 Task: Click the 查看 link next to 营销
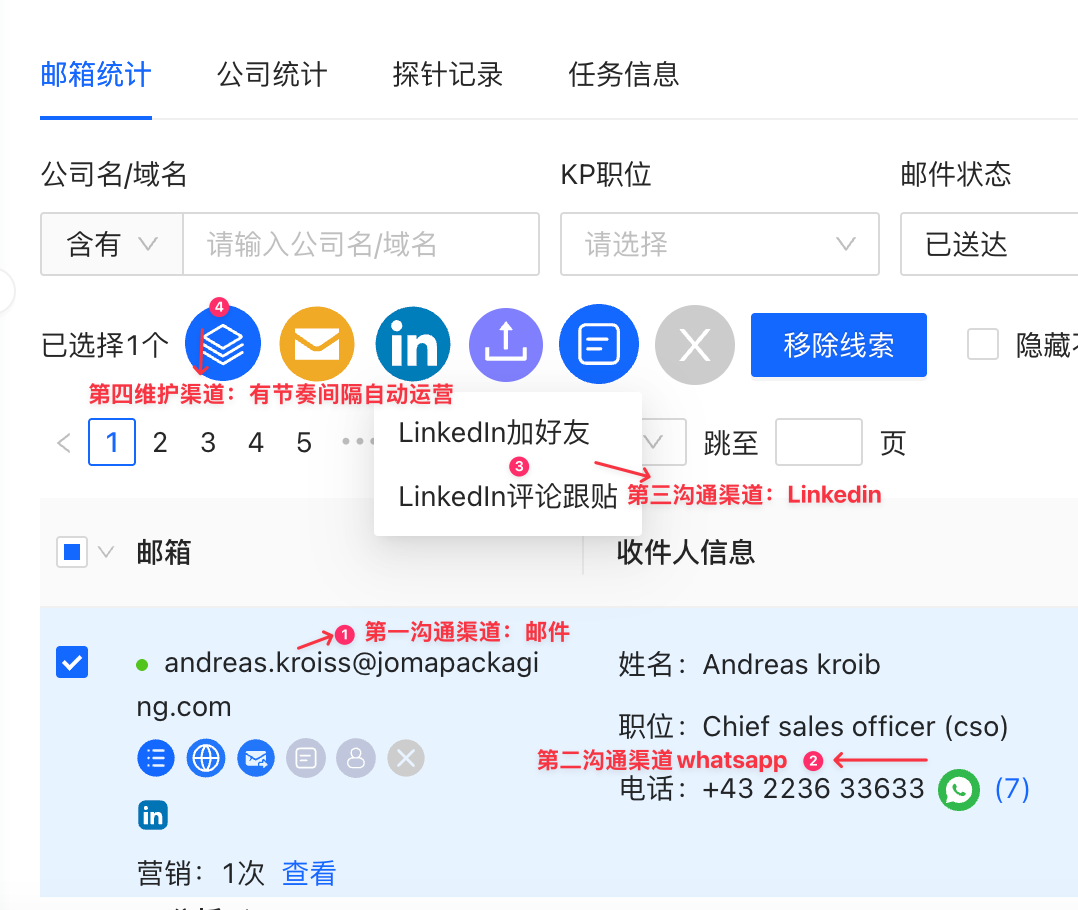(309, 874)
